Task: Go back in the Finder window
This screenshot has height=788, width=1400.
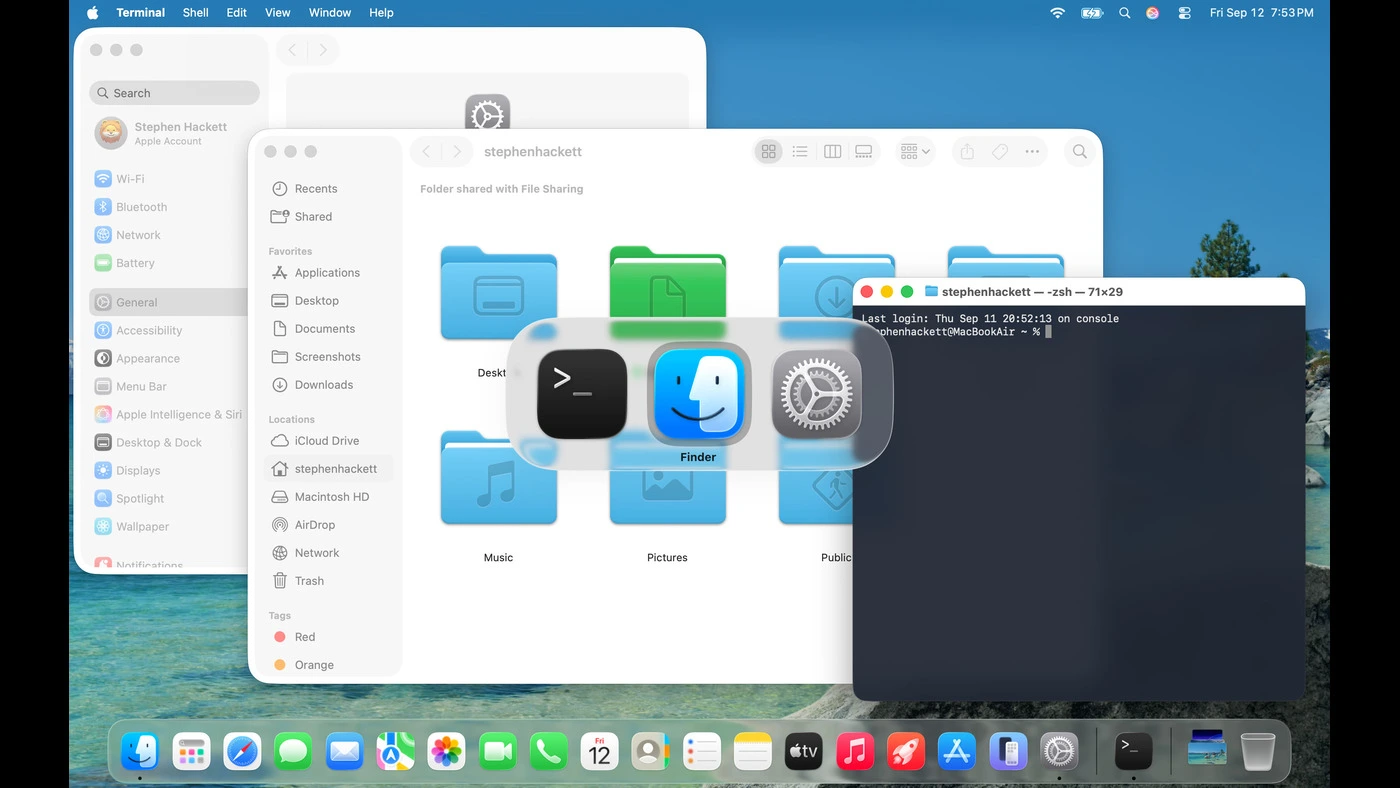Action: 427,152
